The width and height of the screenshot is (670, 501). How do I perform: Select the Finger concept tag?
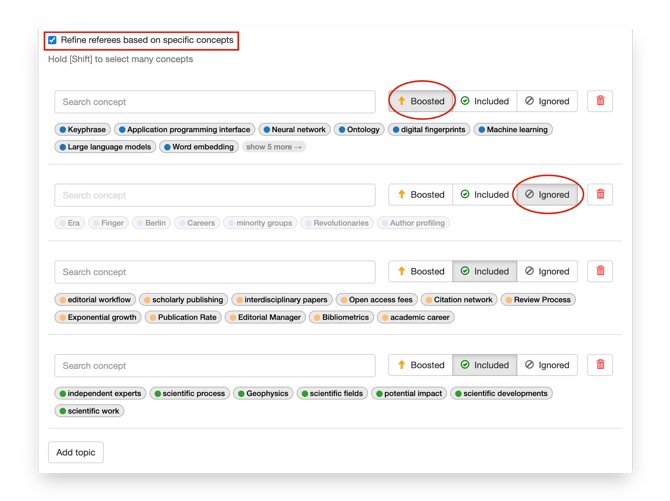[x=108, y=223]
